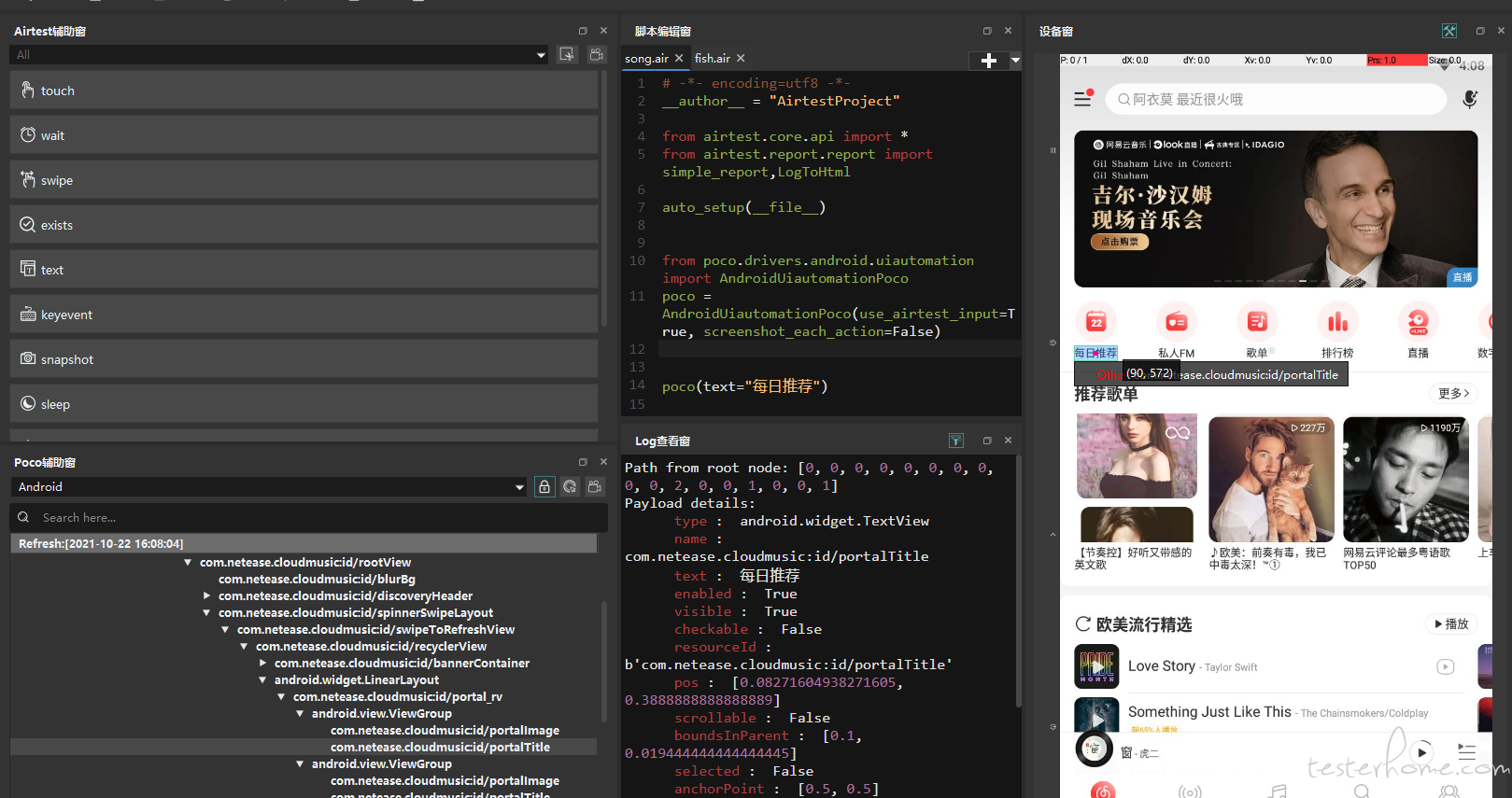Image resolution: width=1512 pixels, height=798 pixels.
Task: Tap the 每日推荐 calendar icon
Action: pyautogui.click(x=1096, y=322)
